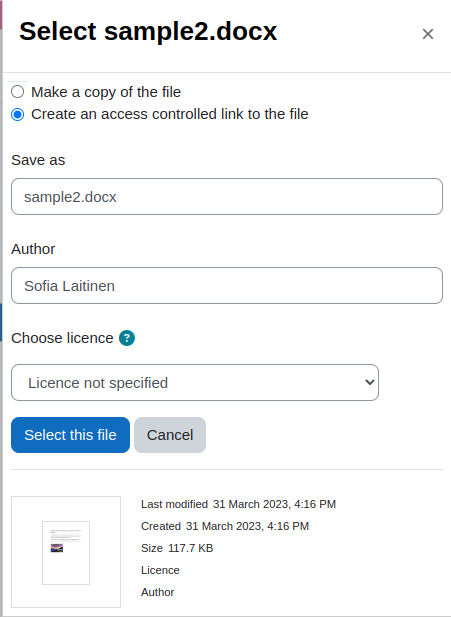This screenshot has width=451, height=617.
Task: Confirm with 'Select this file' button
Action: [70, 435]
